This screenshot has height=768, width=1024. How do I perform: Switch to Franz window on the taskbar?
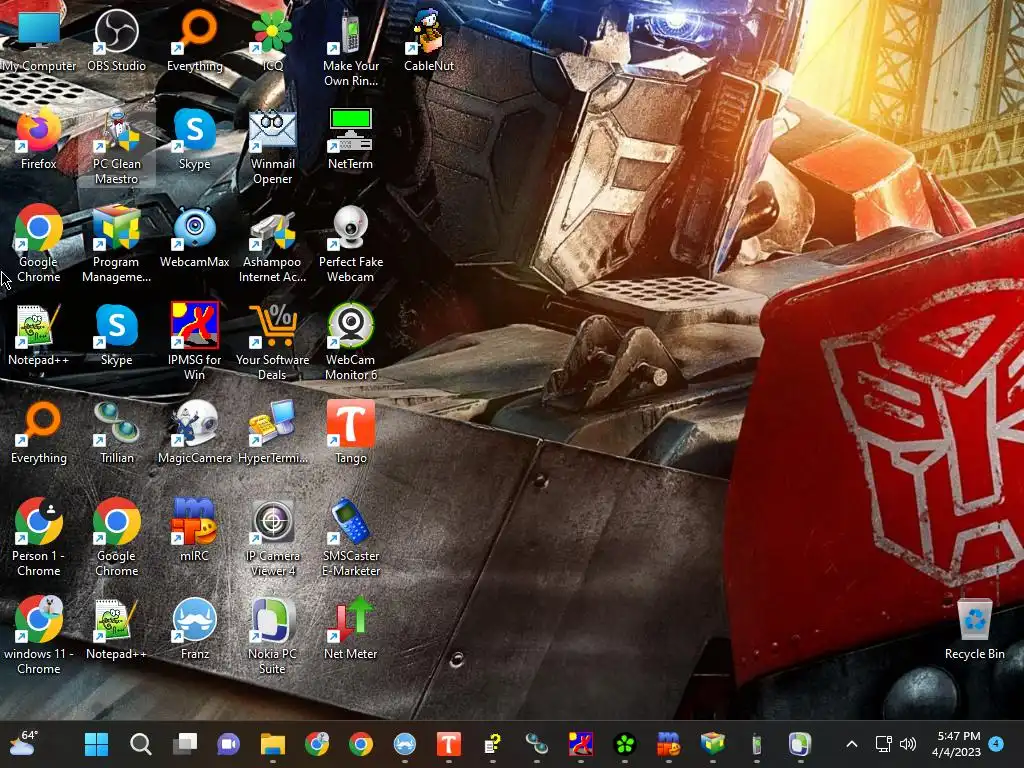(405, 744)
